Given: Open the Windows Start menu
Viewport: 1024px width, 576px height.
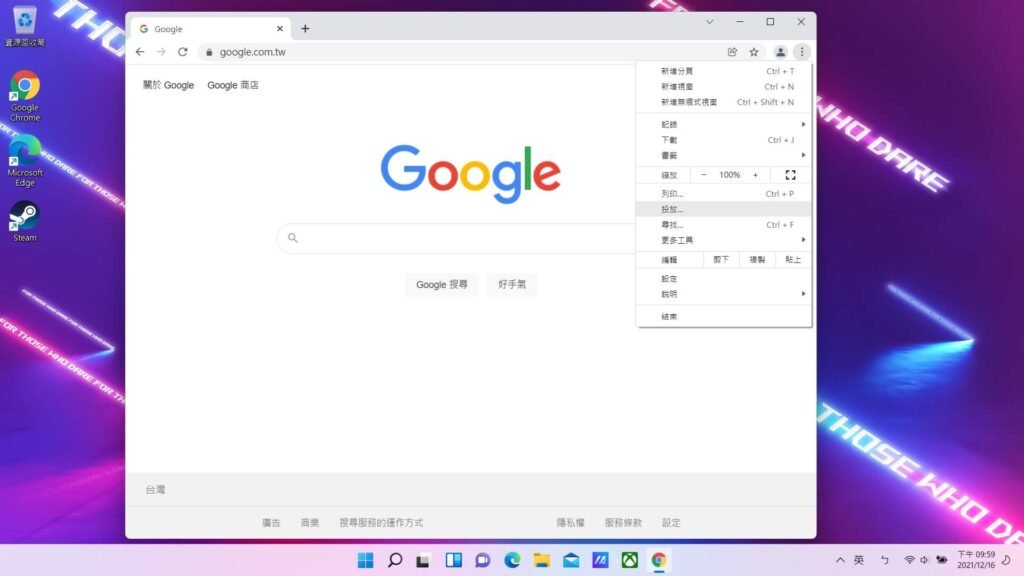Looking at the screenshot, I should (x=366, y=560).
